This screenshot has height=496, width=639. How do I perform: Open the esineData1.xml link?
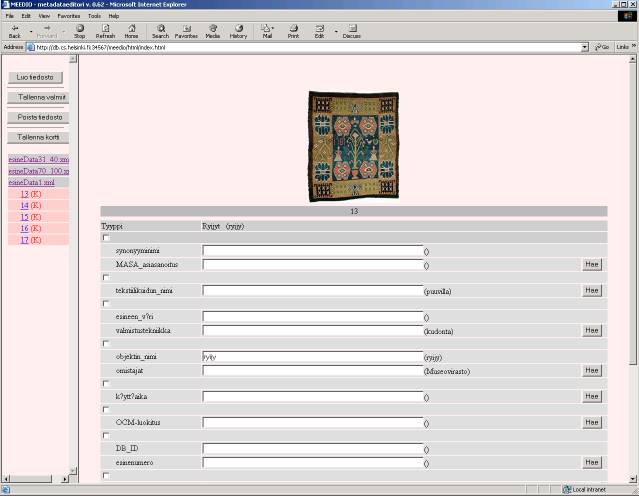[31, 183]
